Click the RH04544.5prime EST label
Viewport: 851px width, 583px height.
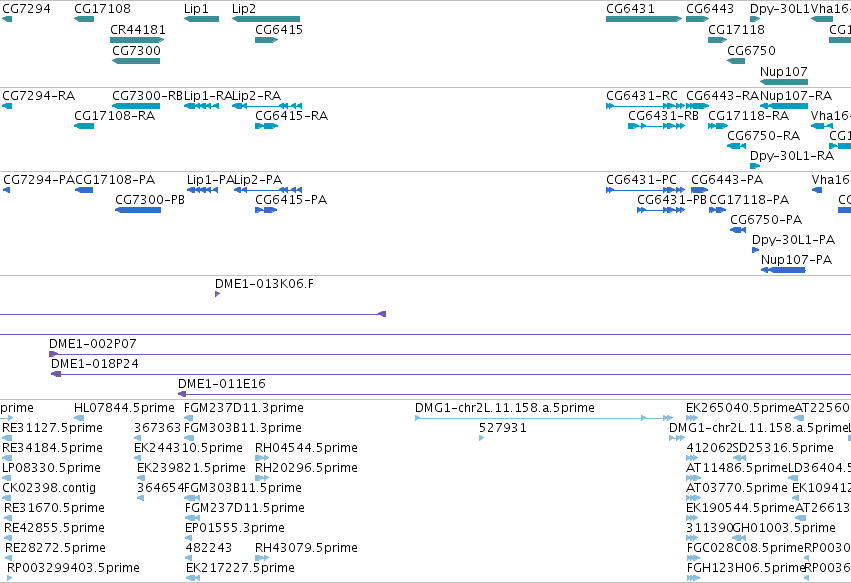(306, 448)
